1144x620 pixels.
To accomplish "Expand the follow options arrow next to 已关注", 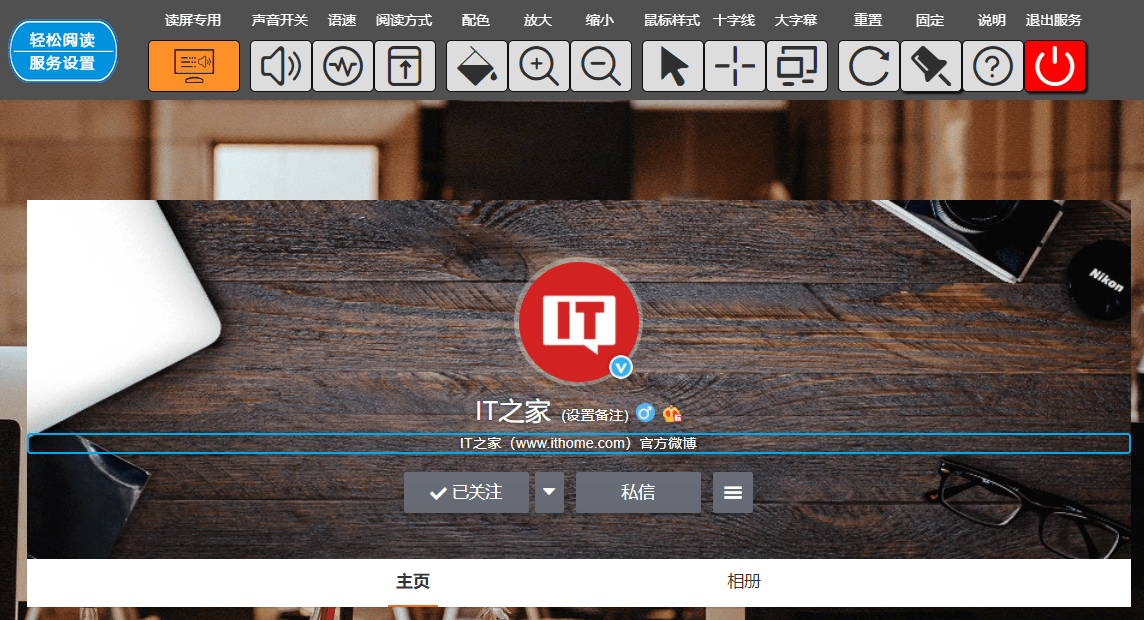I will click(x=549, y=492).
